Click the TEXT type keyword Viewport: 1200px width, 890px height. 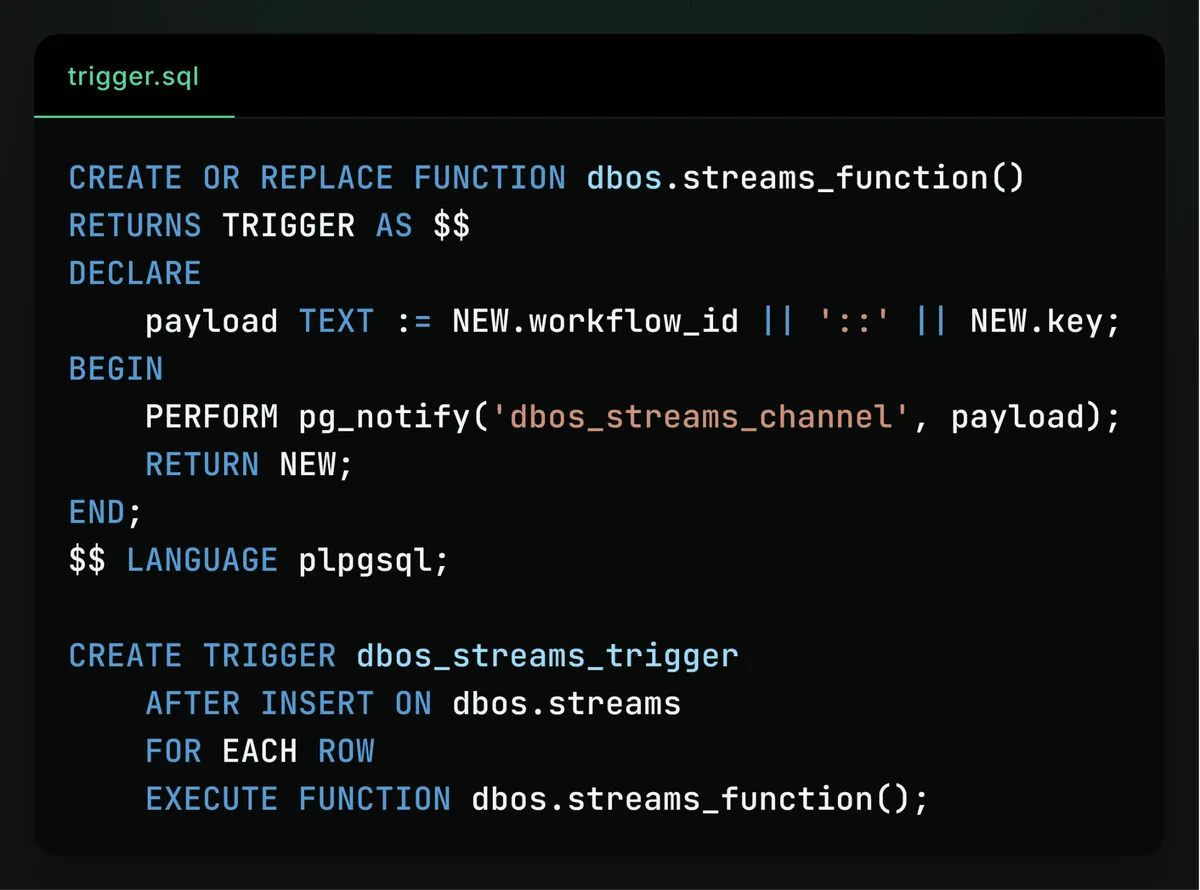pos(336,322)
